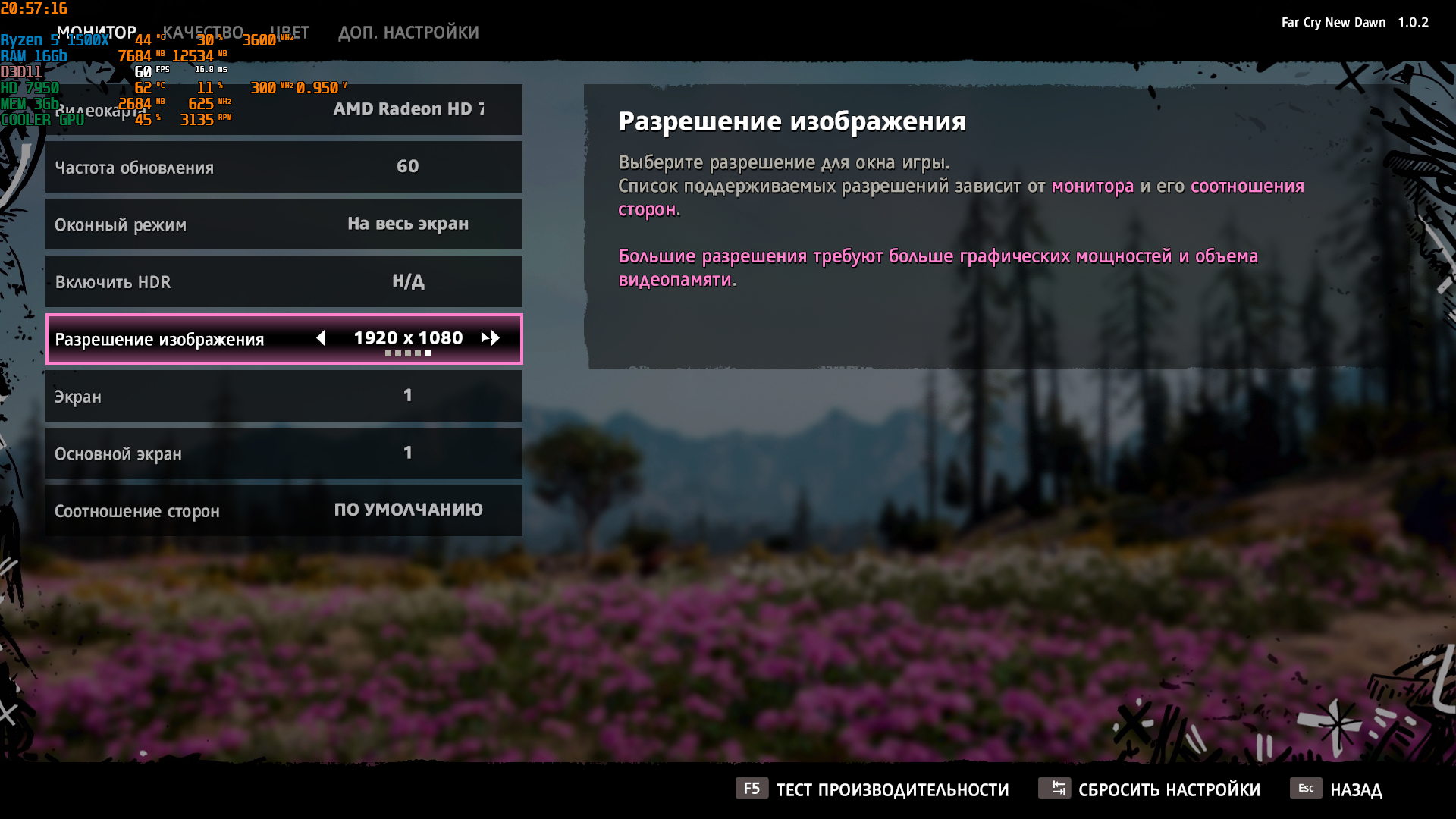Click the reset settings key icon
The width and height of the screenshot is (1456, 819).
coord(1054,789)
